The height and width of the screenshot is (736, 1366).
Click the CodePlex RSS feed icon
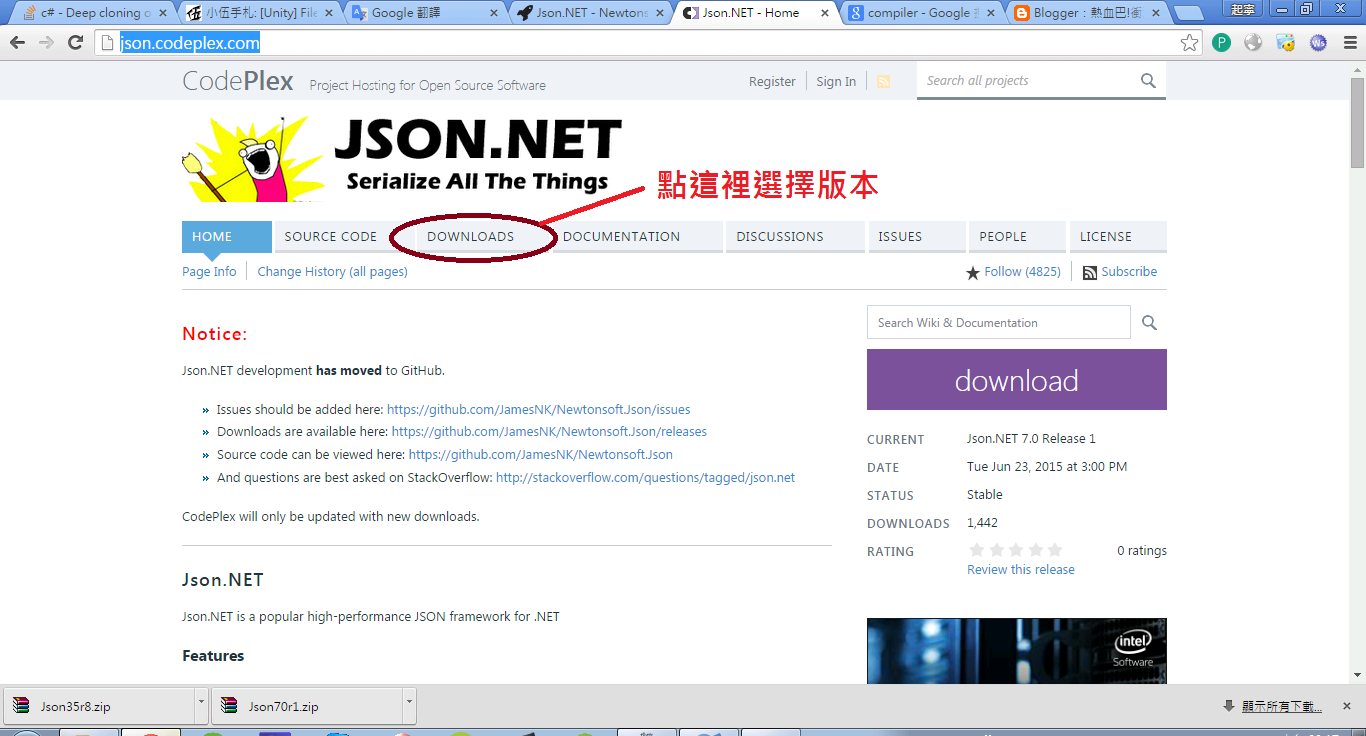[x=883, y=82]
